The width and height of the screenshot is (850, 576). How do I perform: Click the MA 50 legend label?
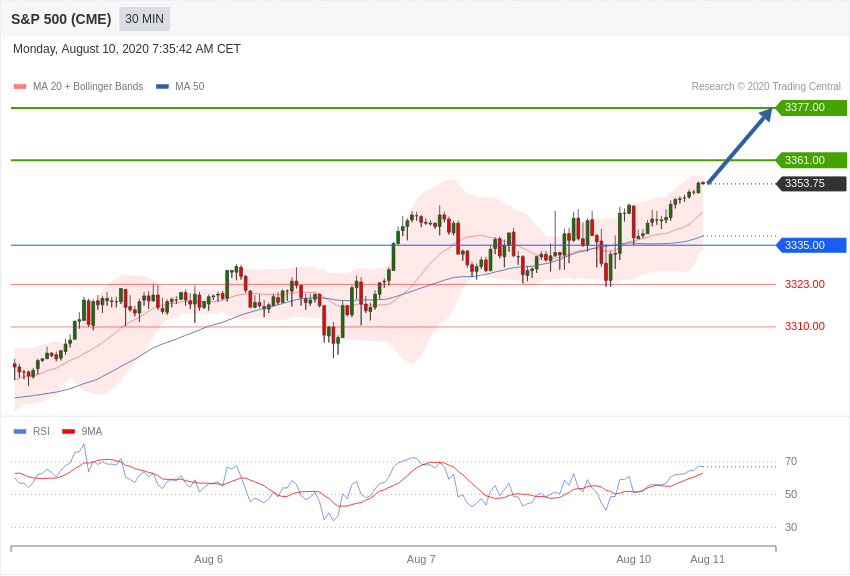coord(189,86)
